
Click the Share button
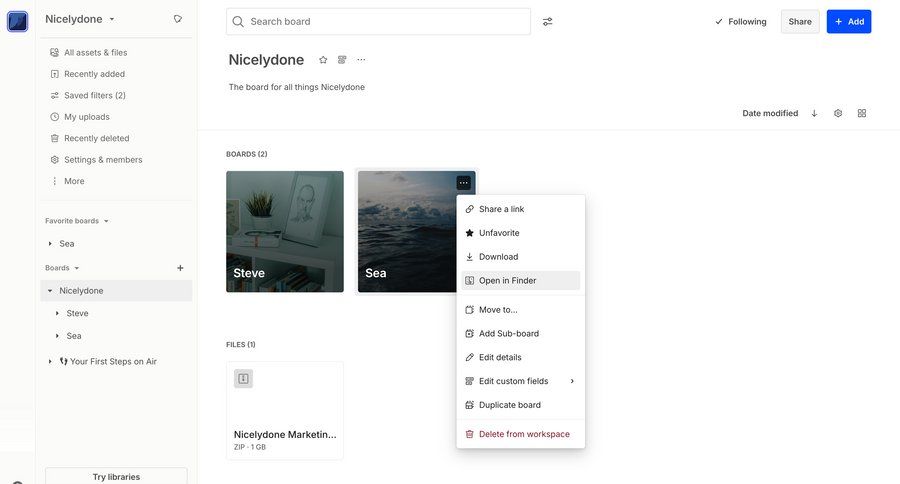click(x=800, y=21)
